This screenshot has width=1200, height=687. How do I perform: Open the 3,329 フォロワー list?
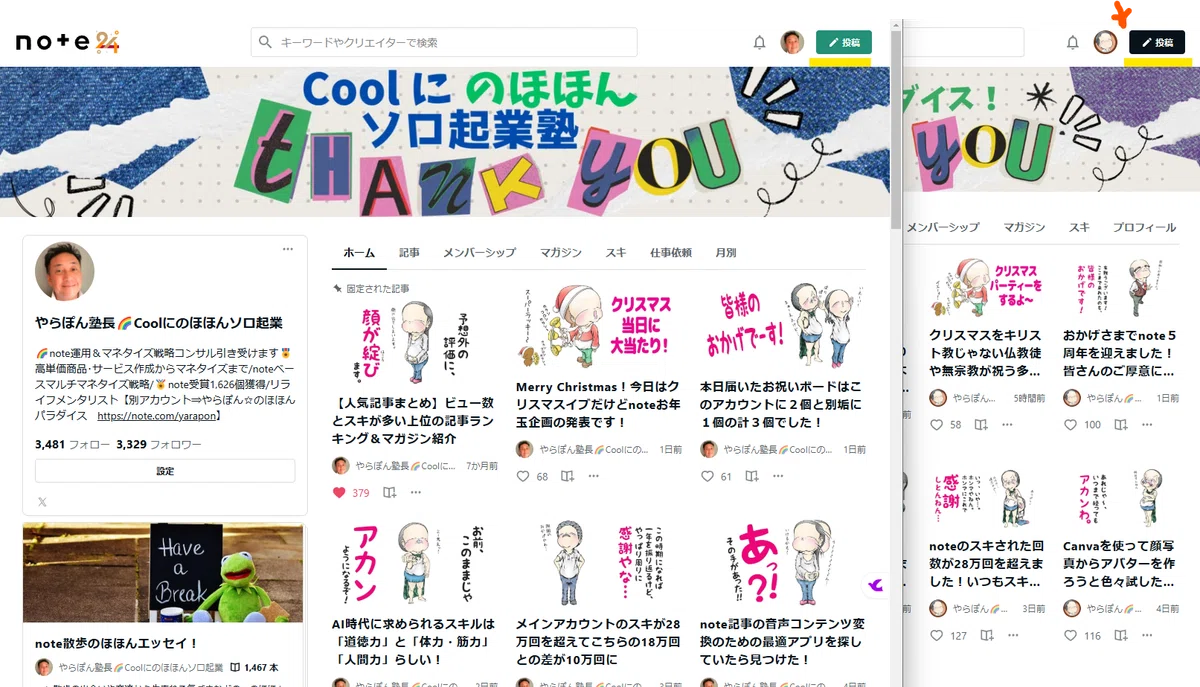click(x=159, y=444)
